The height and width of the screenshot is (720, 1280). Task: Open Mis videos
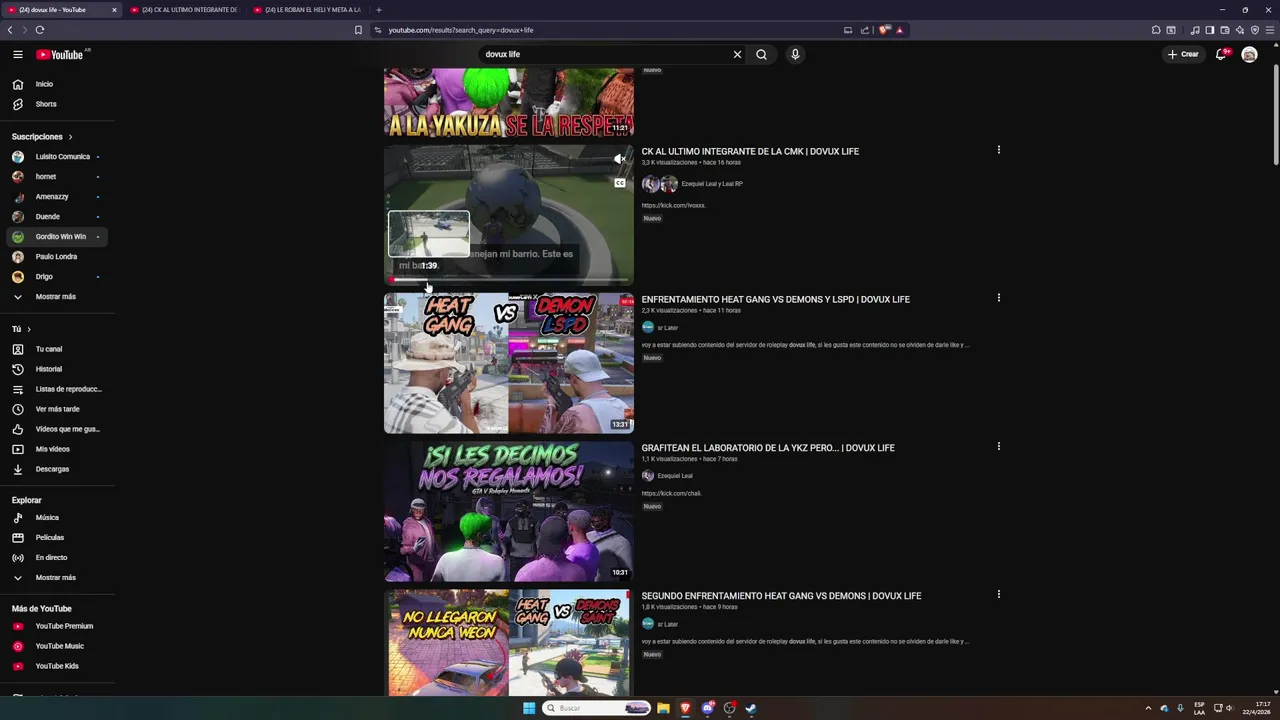(x=60, y=449)
